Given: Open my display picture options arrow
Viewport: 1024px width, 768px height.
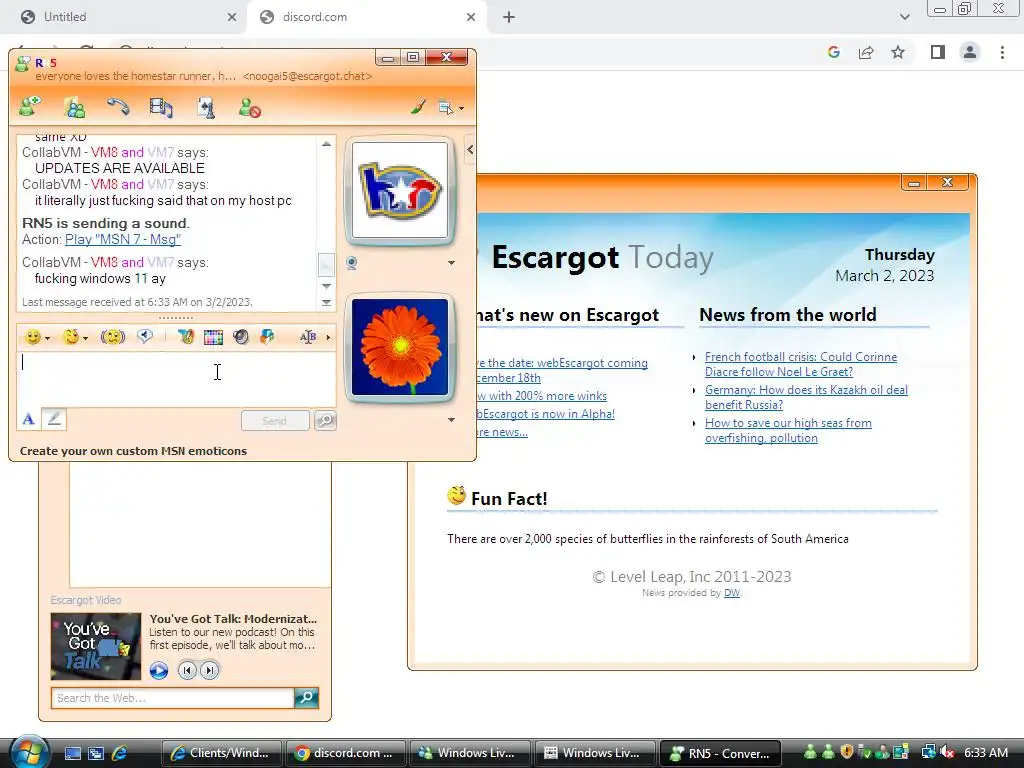Looking at the screenshot, I should pyautogui.click(x=451, y=419).
